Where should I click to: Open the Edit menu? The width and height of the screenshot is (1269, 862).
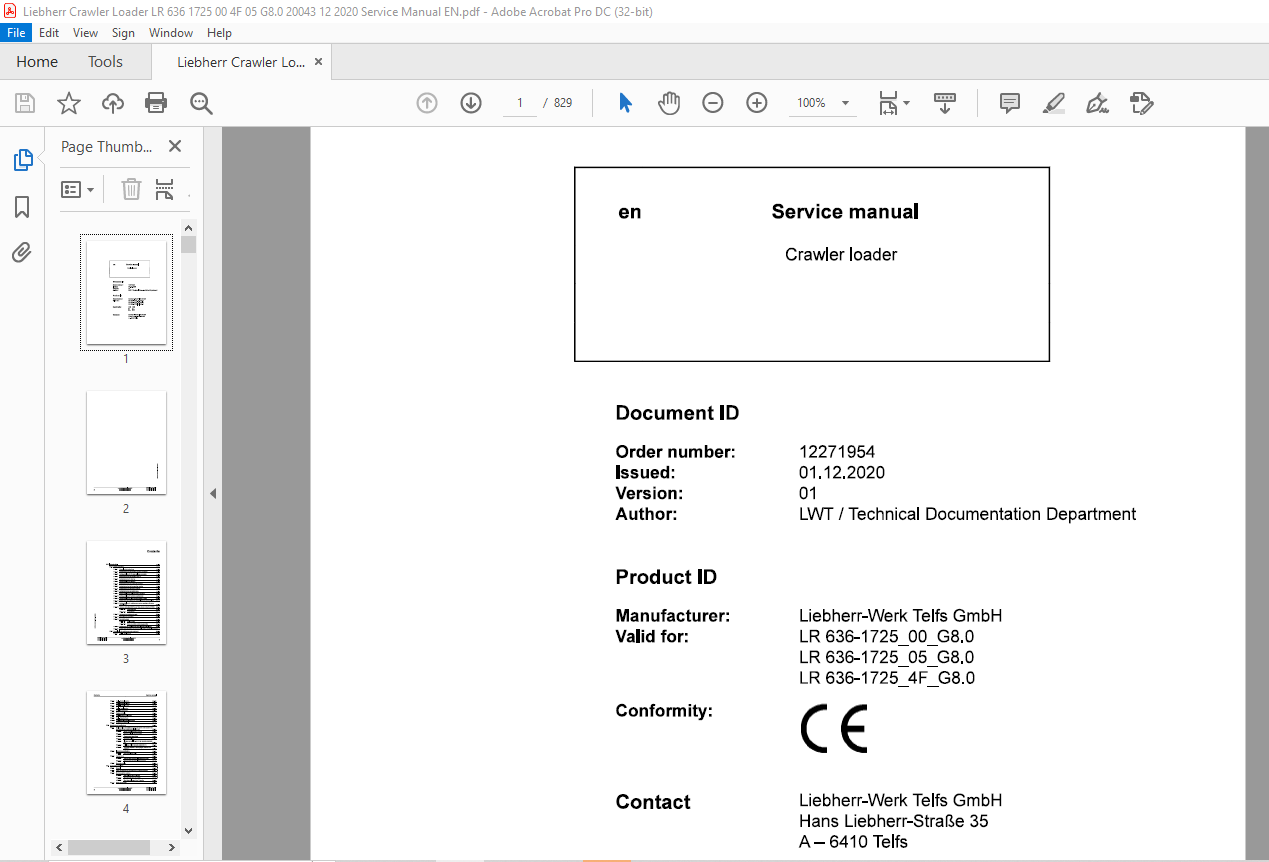(x=49, y=33)
